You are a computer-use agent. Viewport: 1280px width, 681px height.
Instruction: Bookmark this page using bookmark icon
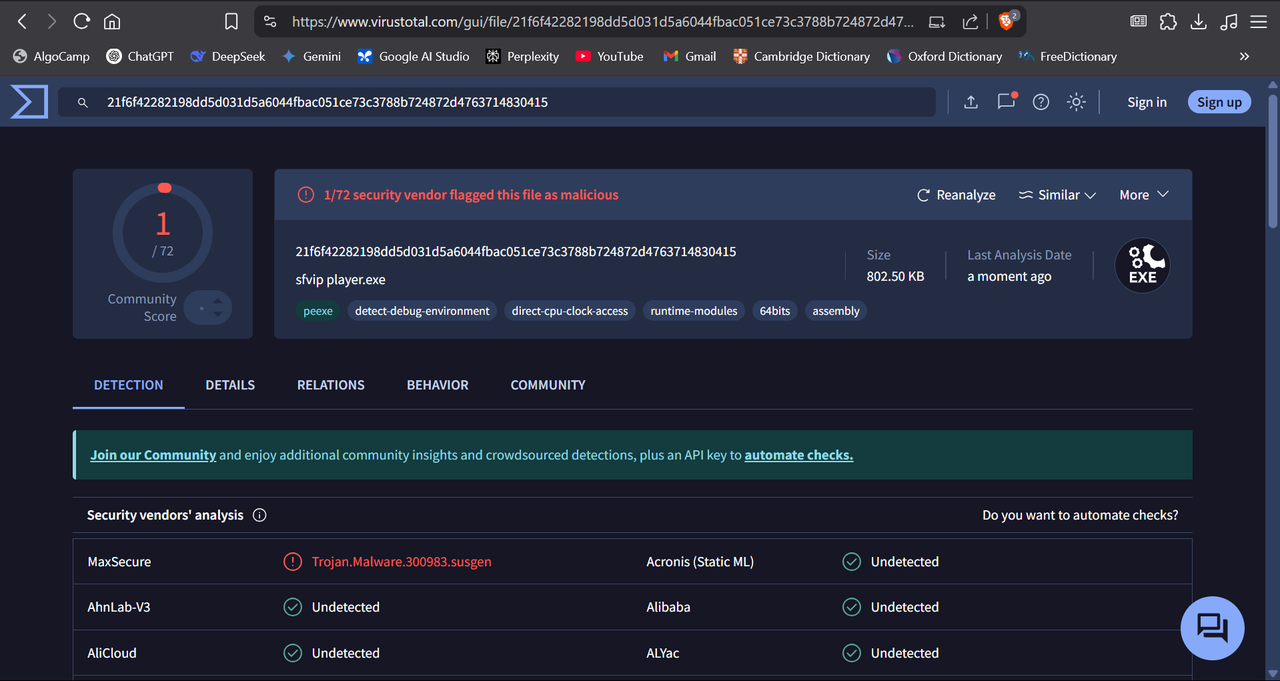pyautogui.click(x=231, y=21)
